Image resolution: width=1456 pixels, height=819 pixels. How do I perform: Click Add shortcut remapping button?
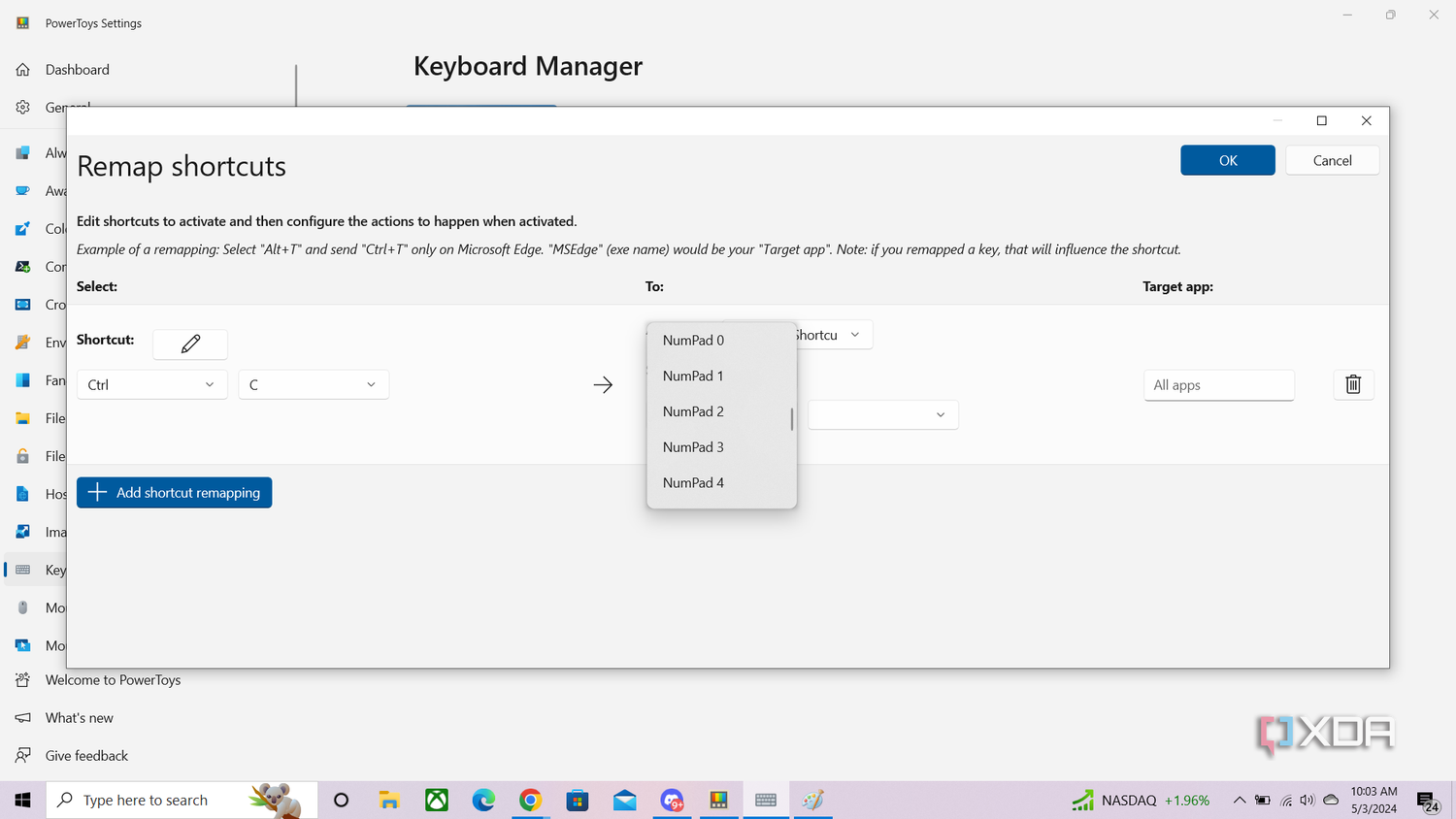tap(175, 492)
